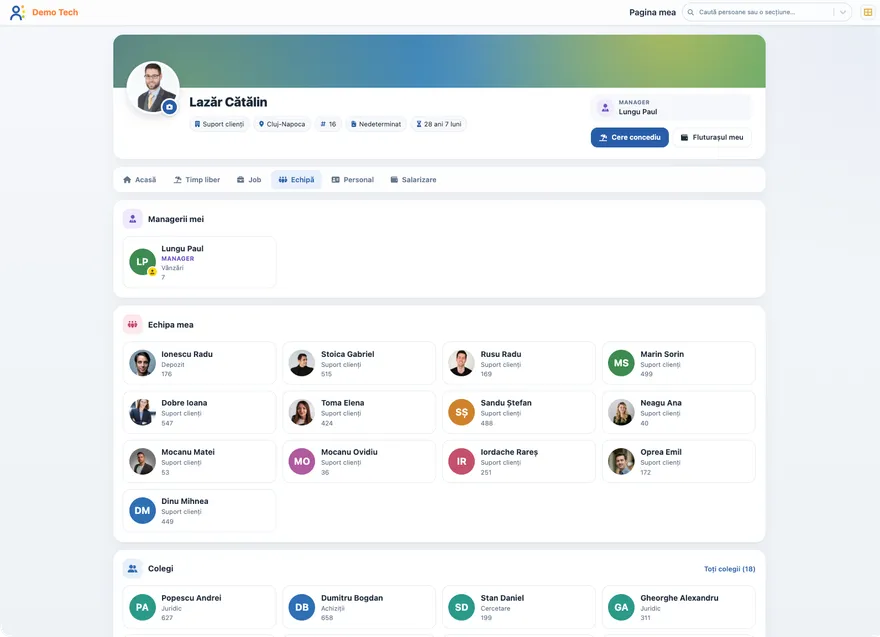Image resolution: width=880 pixels, height=637 pixels.
Task: Open Lungu Paul manager card name
Action: [x=182, y=249]
